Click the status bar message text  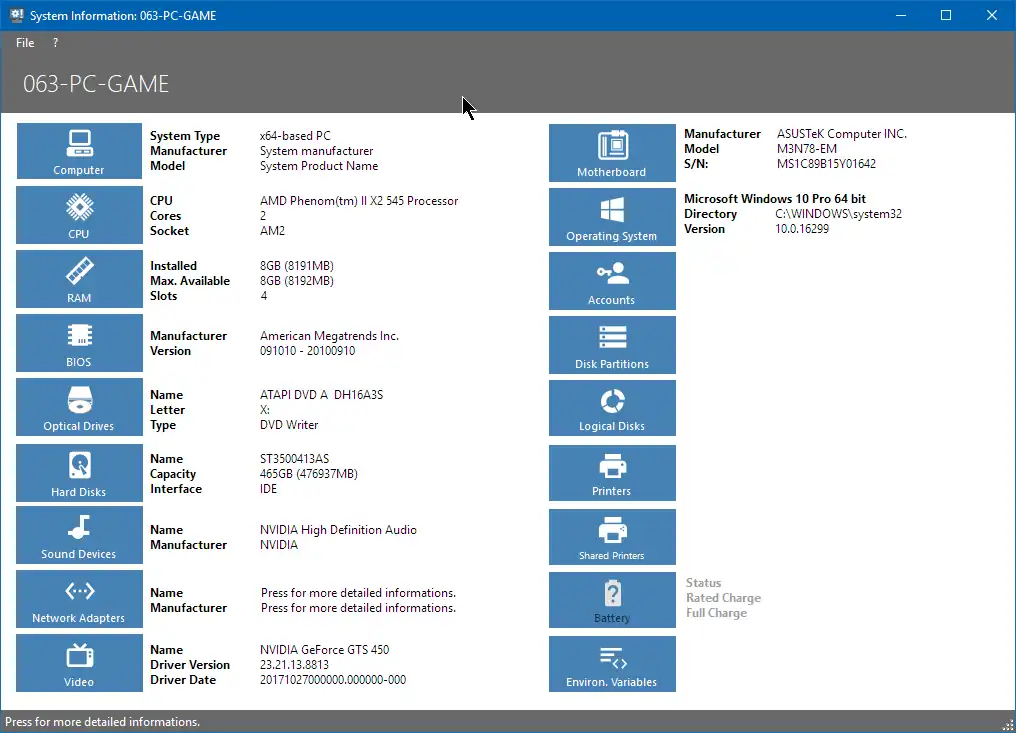tap(102, 722)
